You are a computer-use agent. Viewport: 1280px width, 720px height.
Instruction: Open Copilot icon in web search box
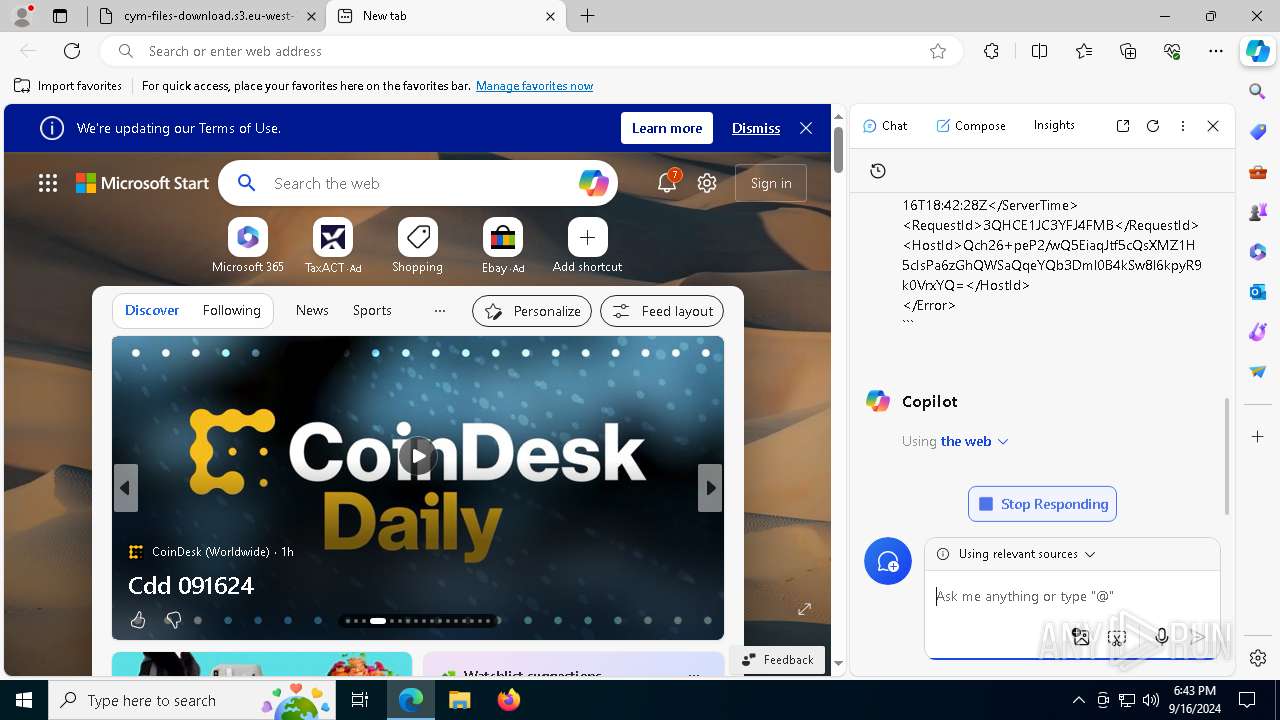click(x=593, y=183)
